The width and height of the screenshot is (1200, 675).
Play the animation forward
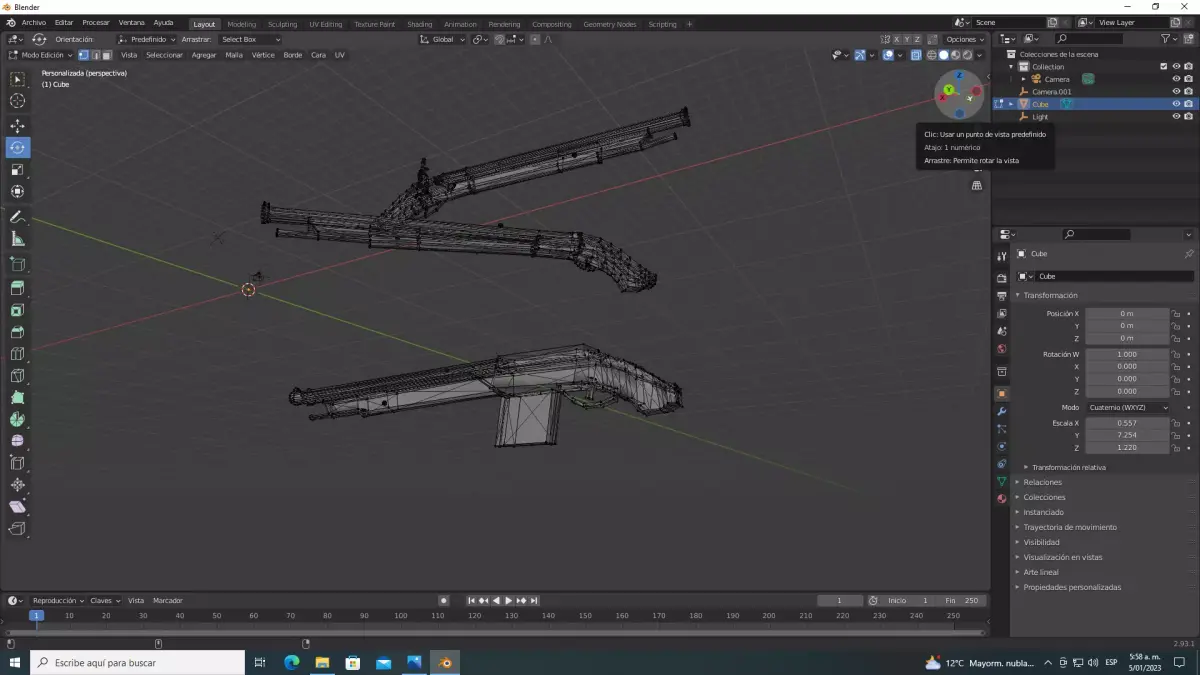point(509,600)
